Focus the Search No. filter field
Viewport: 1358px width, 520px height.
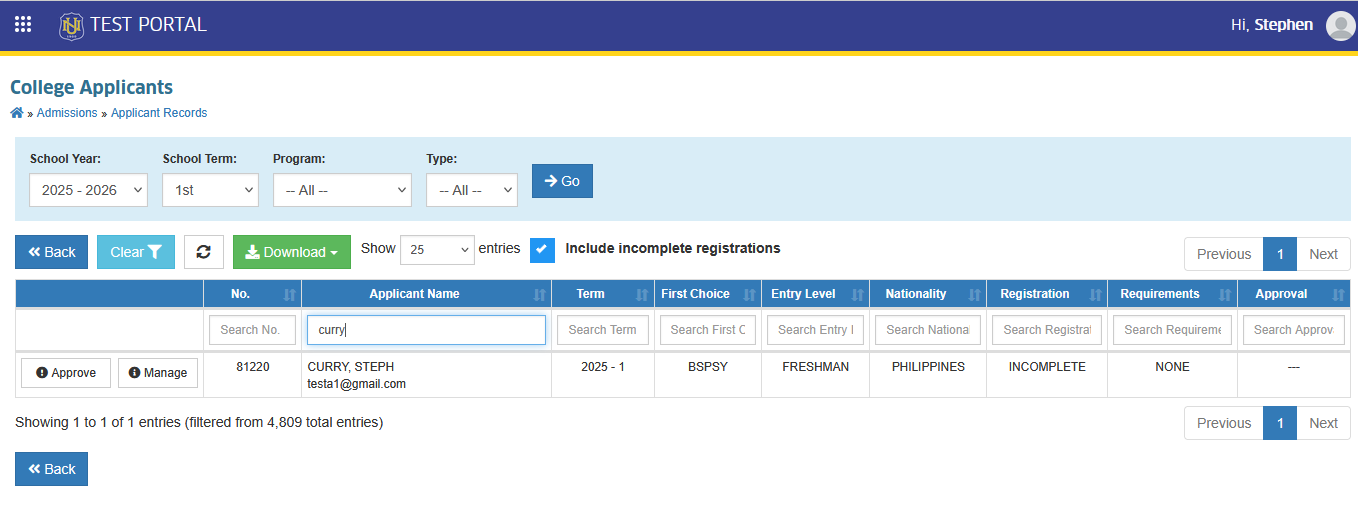[252, 330]
